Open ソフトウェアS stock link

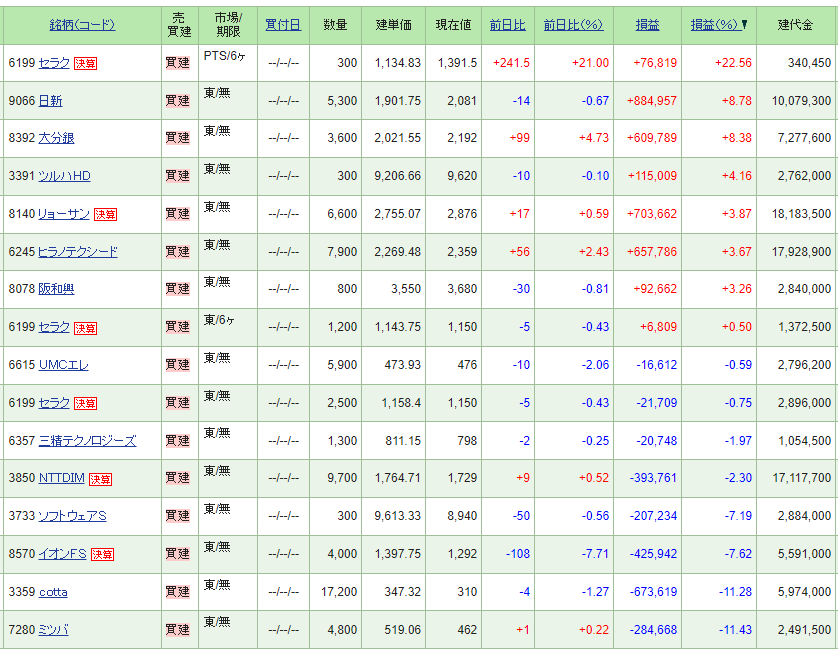pyautogui.click(x=72, y=516)
